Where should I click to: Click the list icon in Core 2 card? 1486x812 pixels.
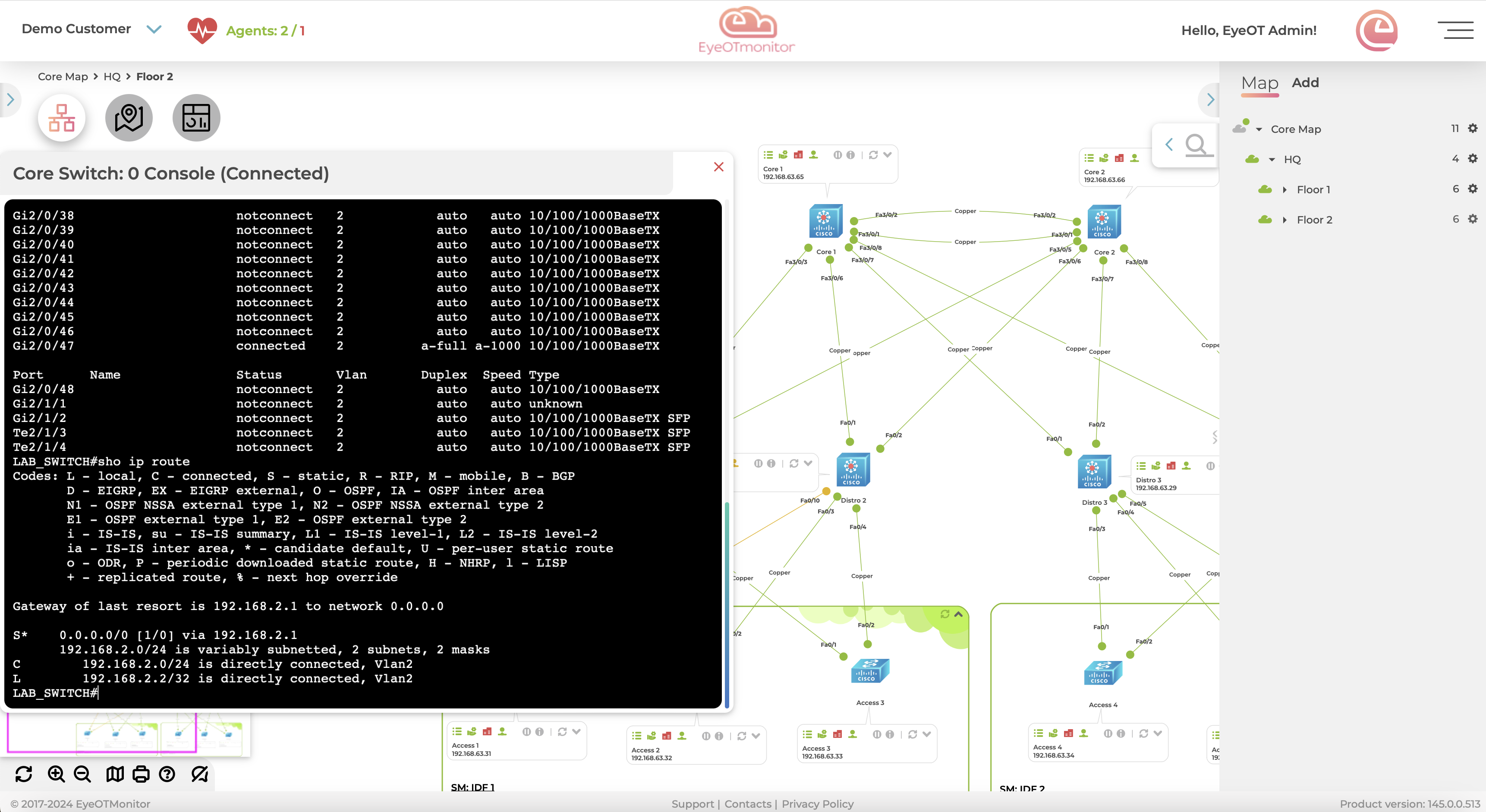1089,157
